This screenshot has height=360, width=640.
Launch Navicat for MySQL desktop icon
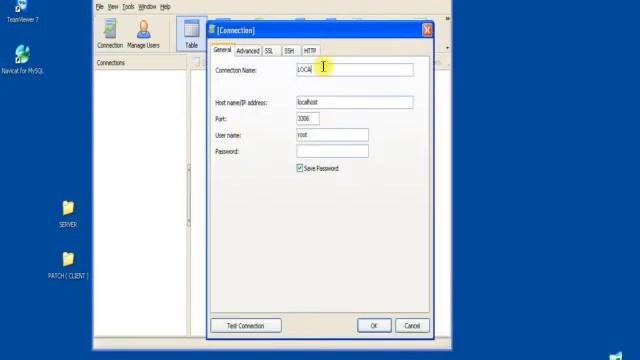click(x=22, y=60)
